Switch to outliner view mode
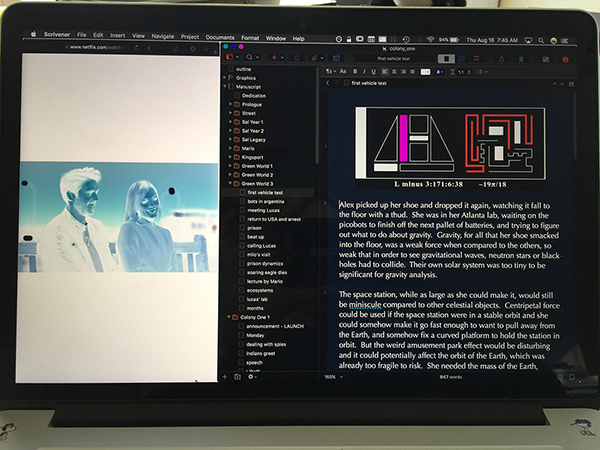The width and height of the screenshot is (600, 450). [x=476, y=59]
